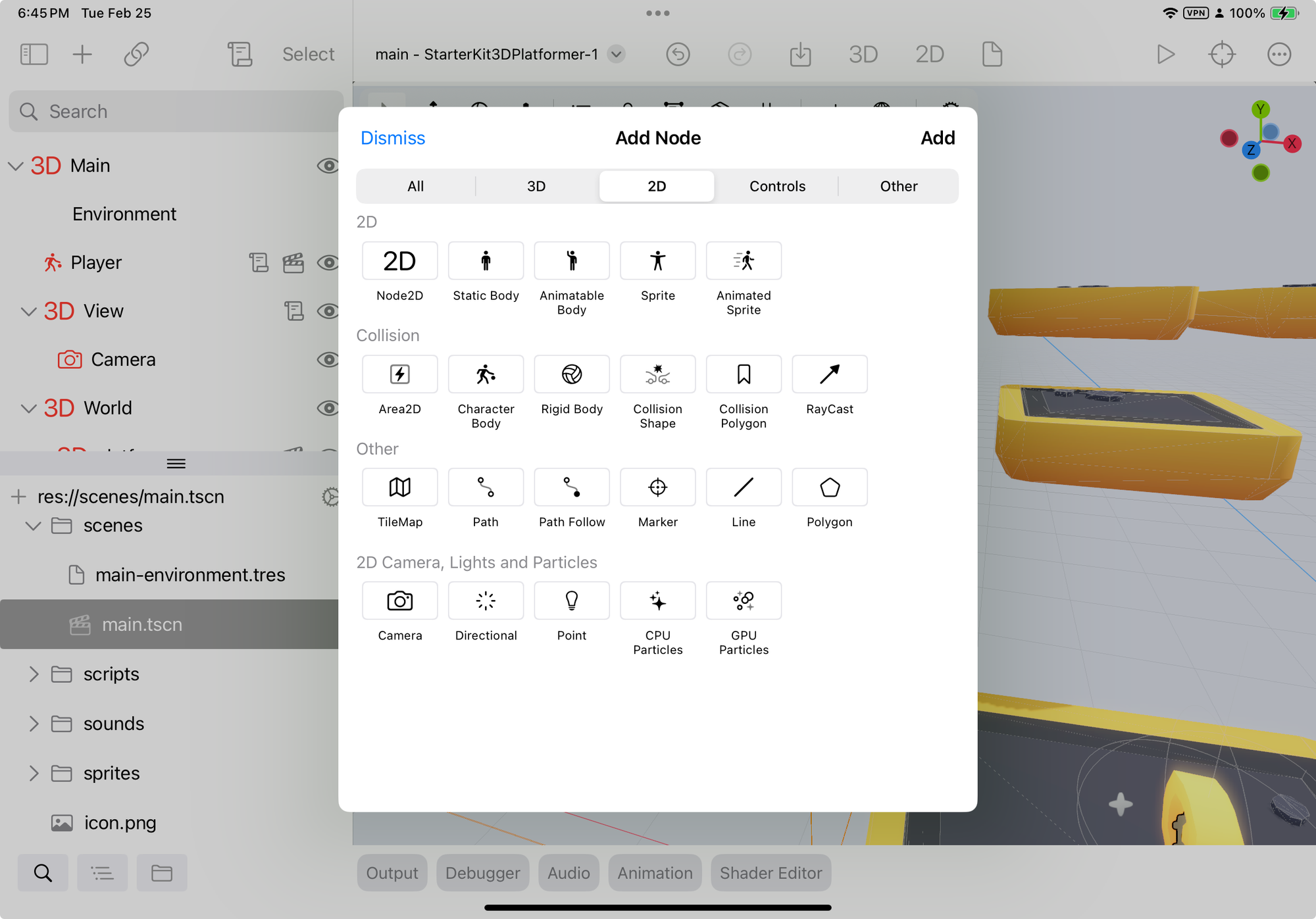This screenshot has height=919, width=1316.
Task: Switch to the 3D node tab
Action: pos(536,186)
